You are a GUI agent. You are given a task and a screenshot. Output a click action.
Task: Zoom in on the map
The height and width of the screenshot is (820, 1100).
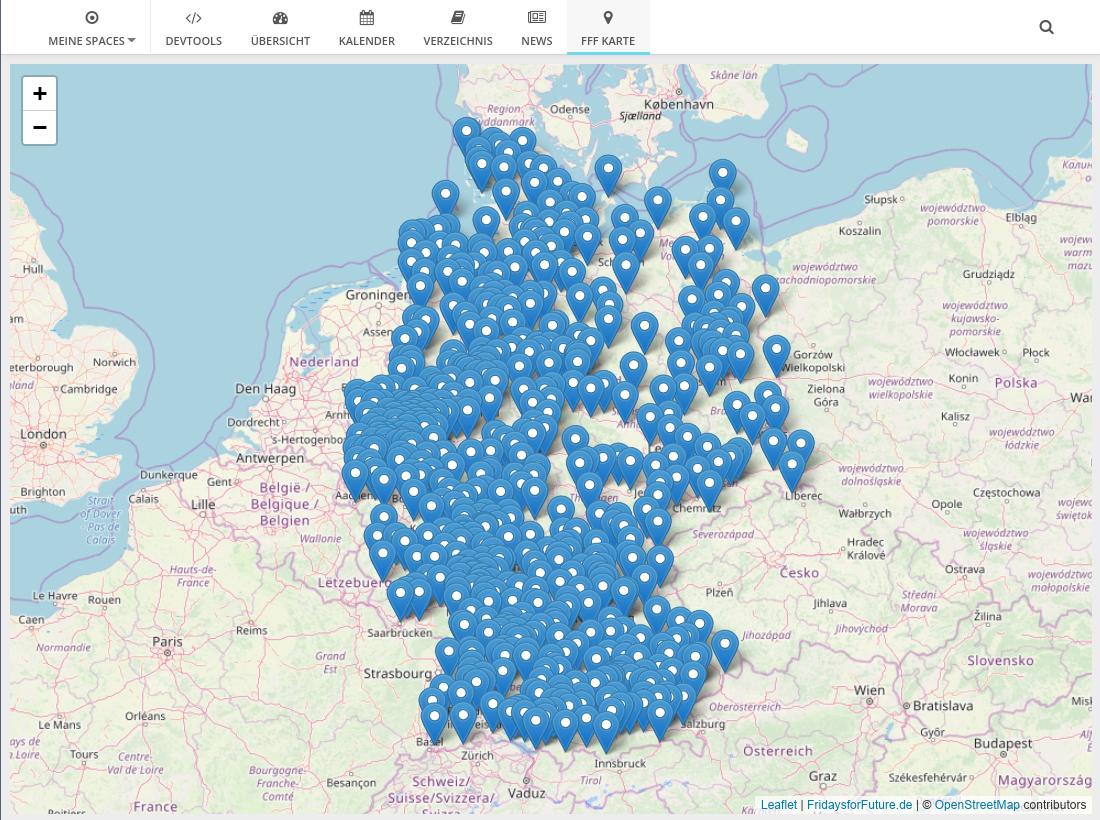click(39, 94)
